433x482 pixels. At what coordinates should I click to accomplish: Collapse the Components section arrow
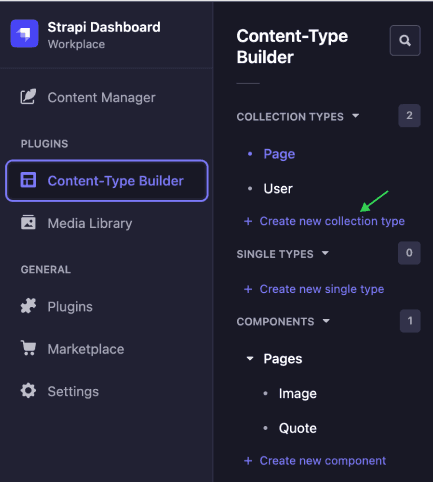tap(326, 321)
